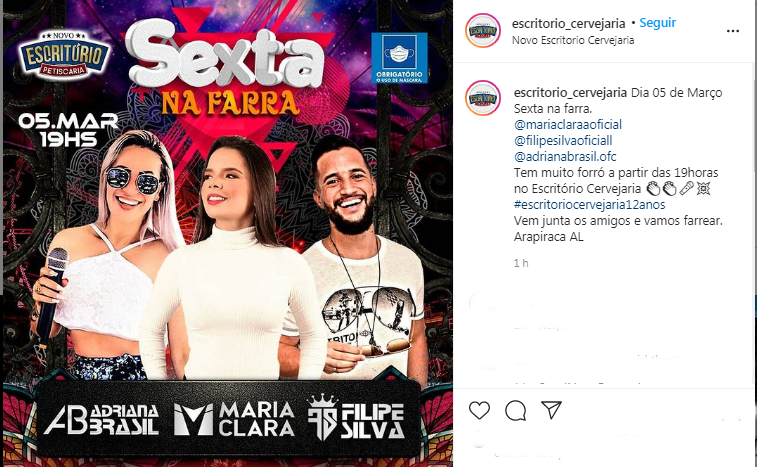Open the #escritoriocervejaria12anos hashtag

pyautogui.click(x=589, y=204)
